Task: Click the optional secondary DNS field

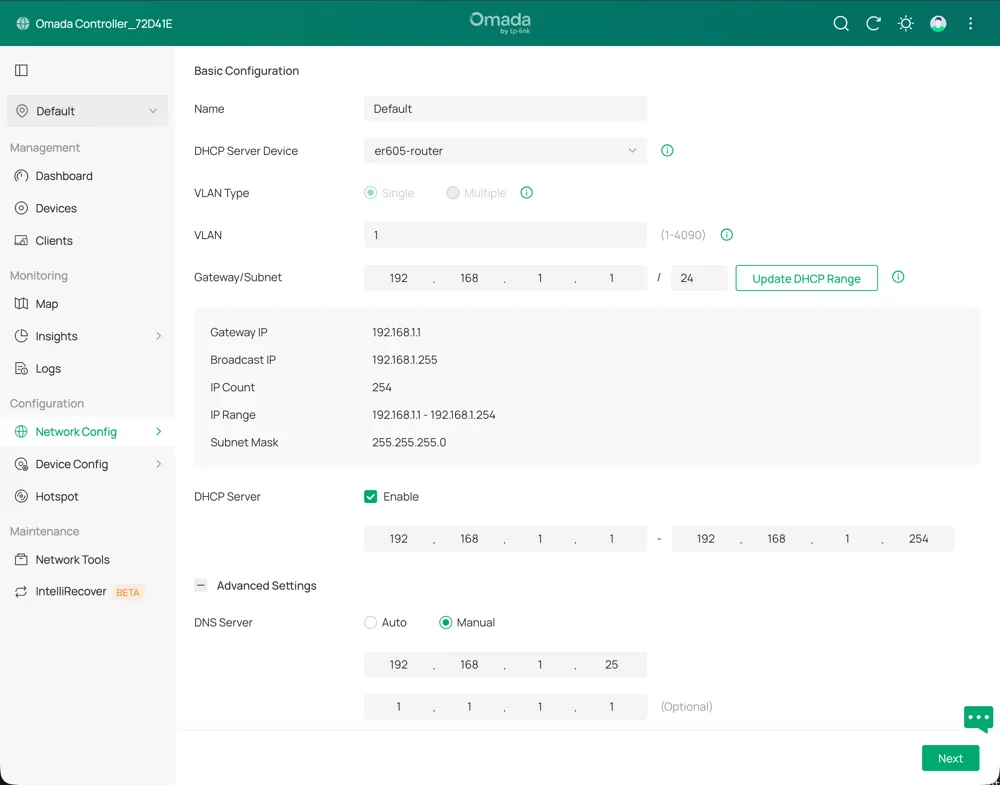Action: (505, 707)
